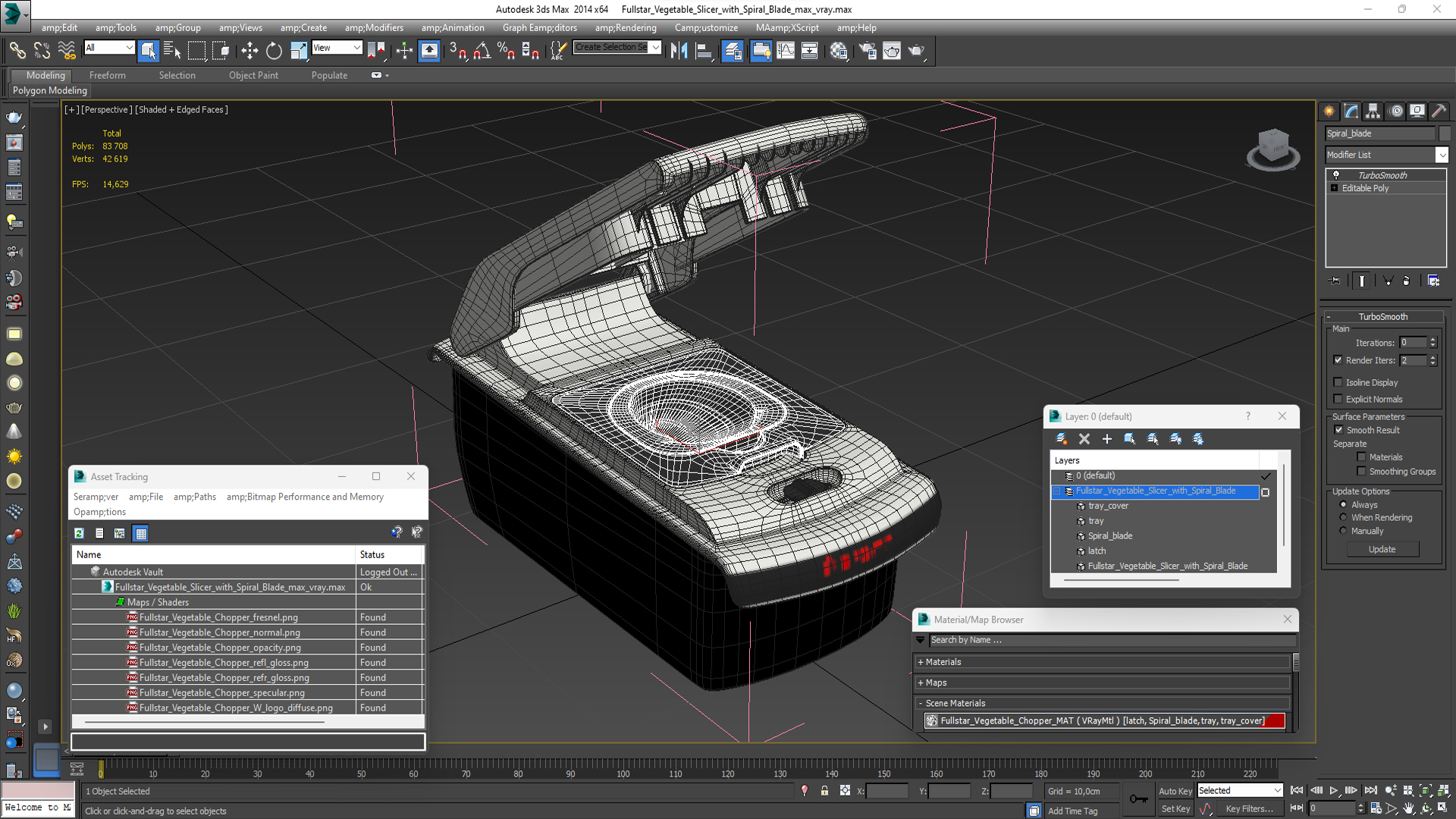Screen dimensions: 1456x819
Task: Open the Rendering menu
Action: (x=625, y=27)
